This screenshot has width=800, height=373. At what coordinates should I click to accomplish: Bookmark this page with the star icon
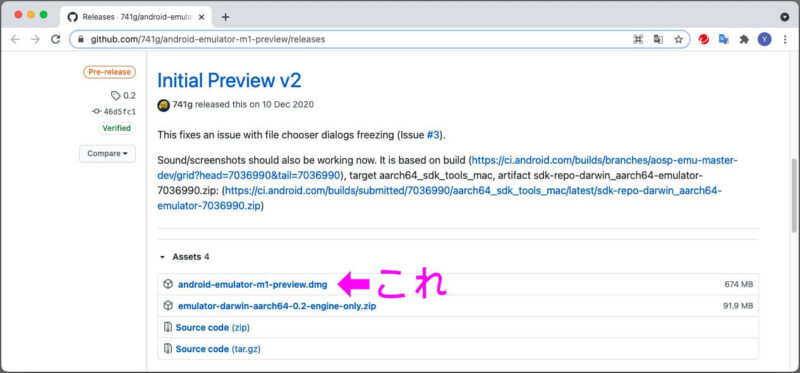(x=678, y=39)
